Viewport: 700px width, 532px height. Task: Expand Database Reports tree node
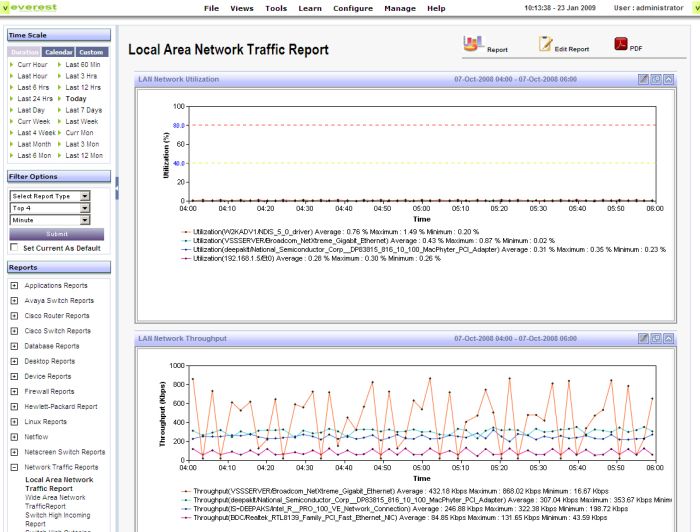14,346
